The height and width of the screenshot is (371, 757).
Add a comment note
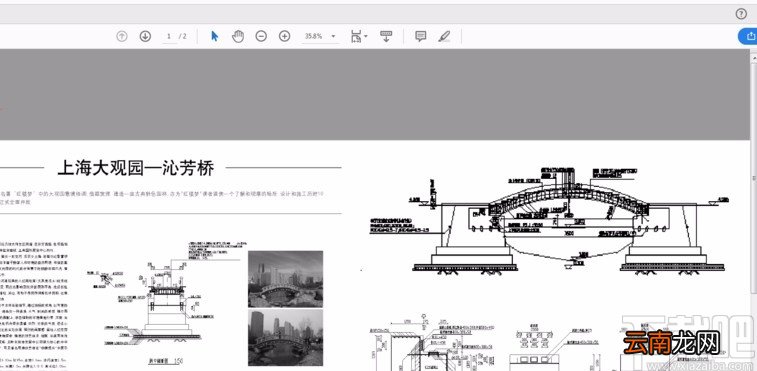point(421,36)
